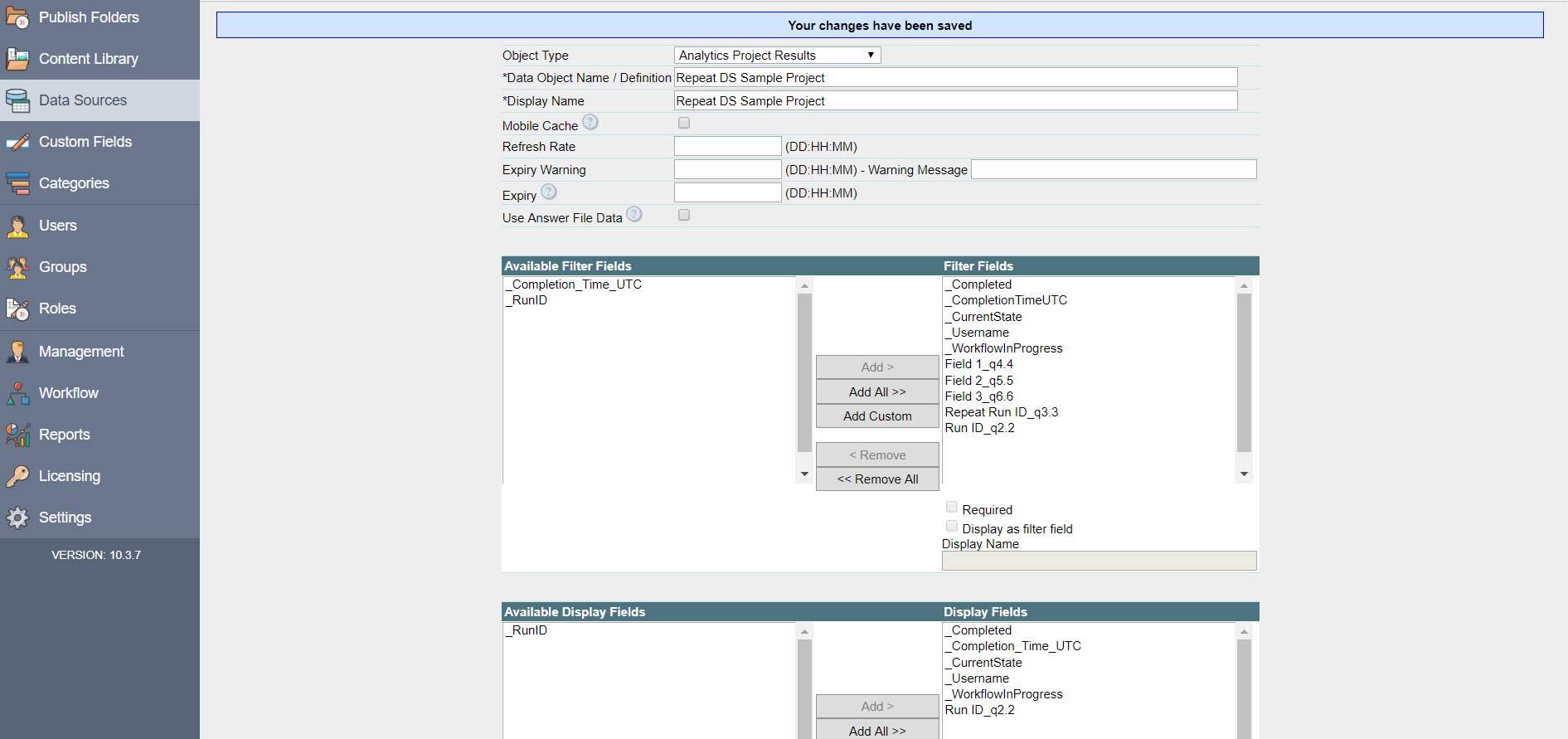This screenshot has width=1568, height=739.
Task: Open the Workflow menu entry
Action: [100, 393]
